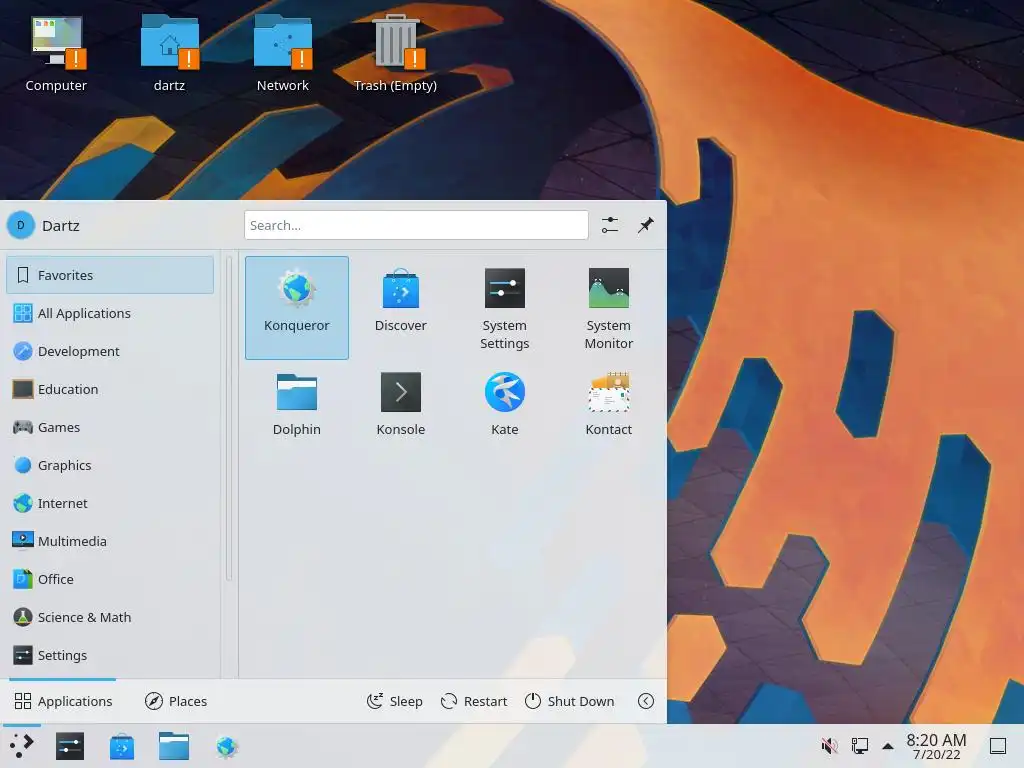The image size is (1024, 768).
Task: Open the network tray icon
Action: pyautogui.click(x=859, y=745)
